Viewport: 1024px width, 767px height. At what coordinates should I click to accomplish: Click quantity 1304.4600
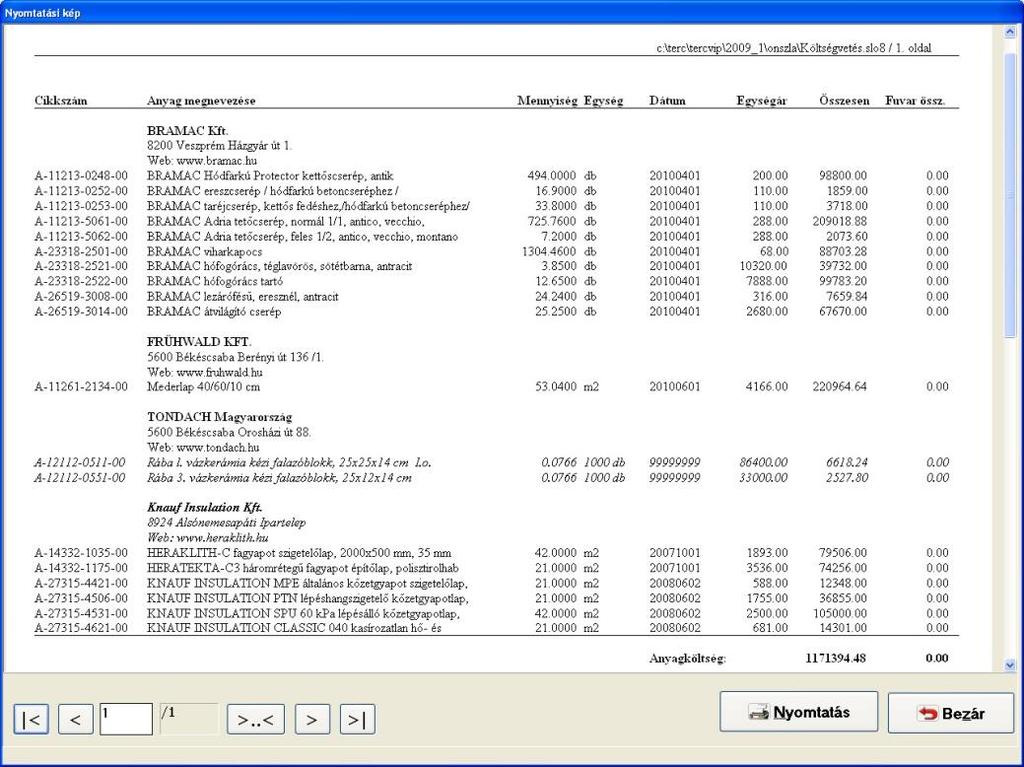tap(549, 252)
